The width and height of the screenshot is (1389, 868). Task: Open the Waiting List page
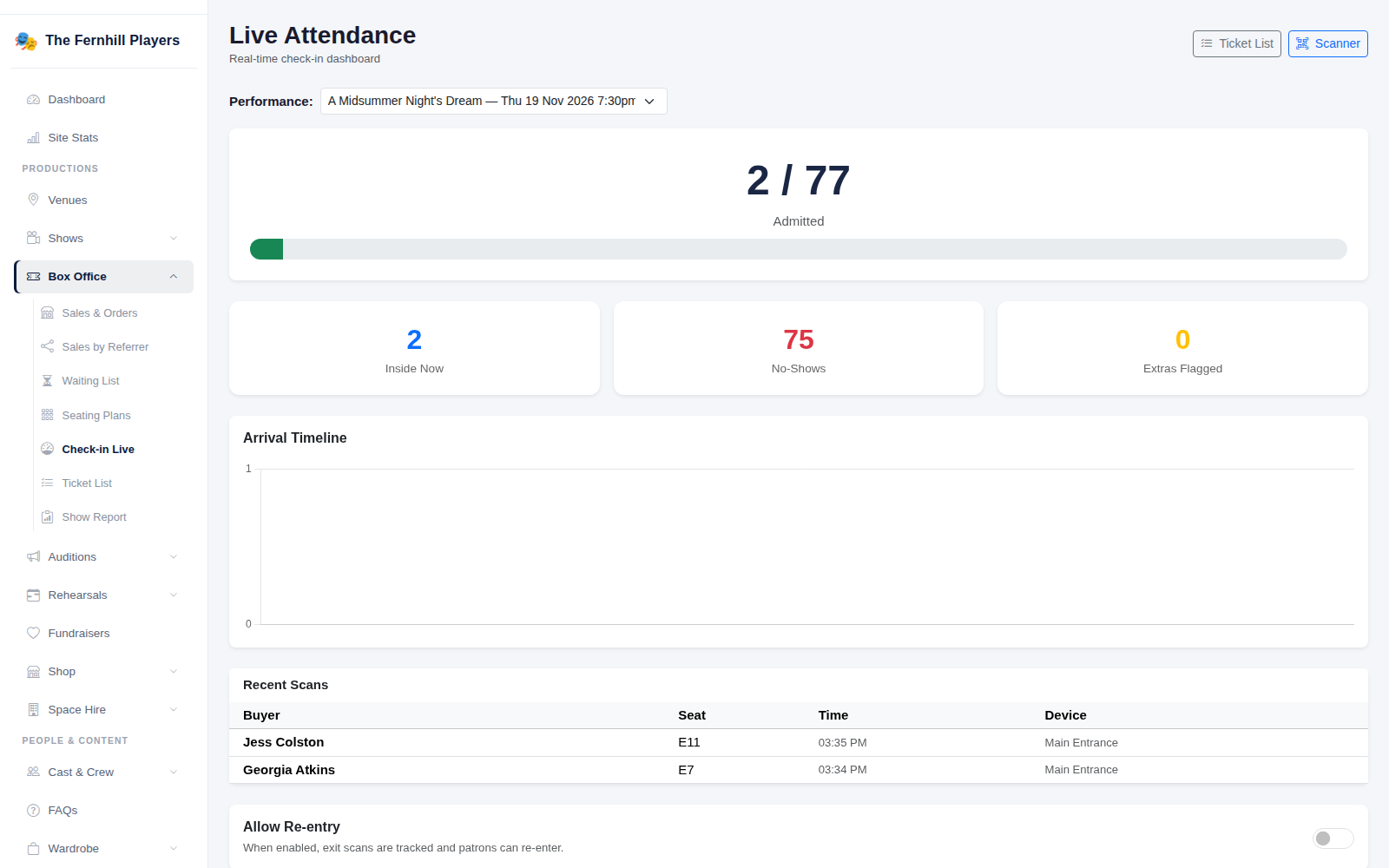click(90, 381)
